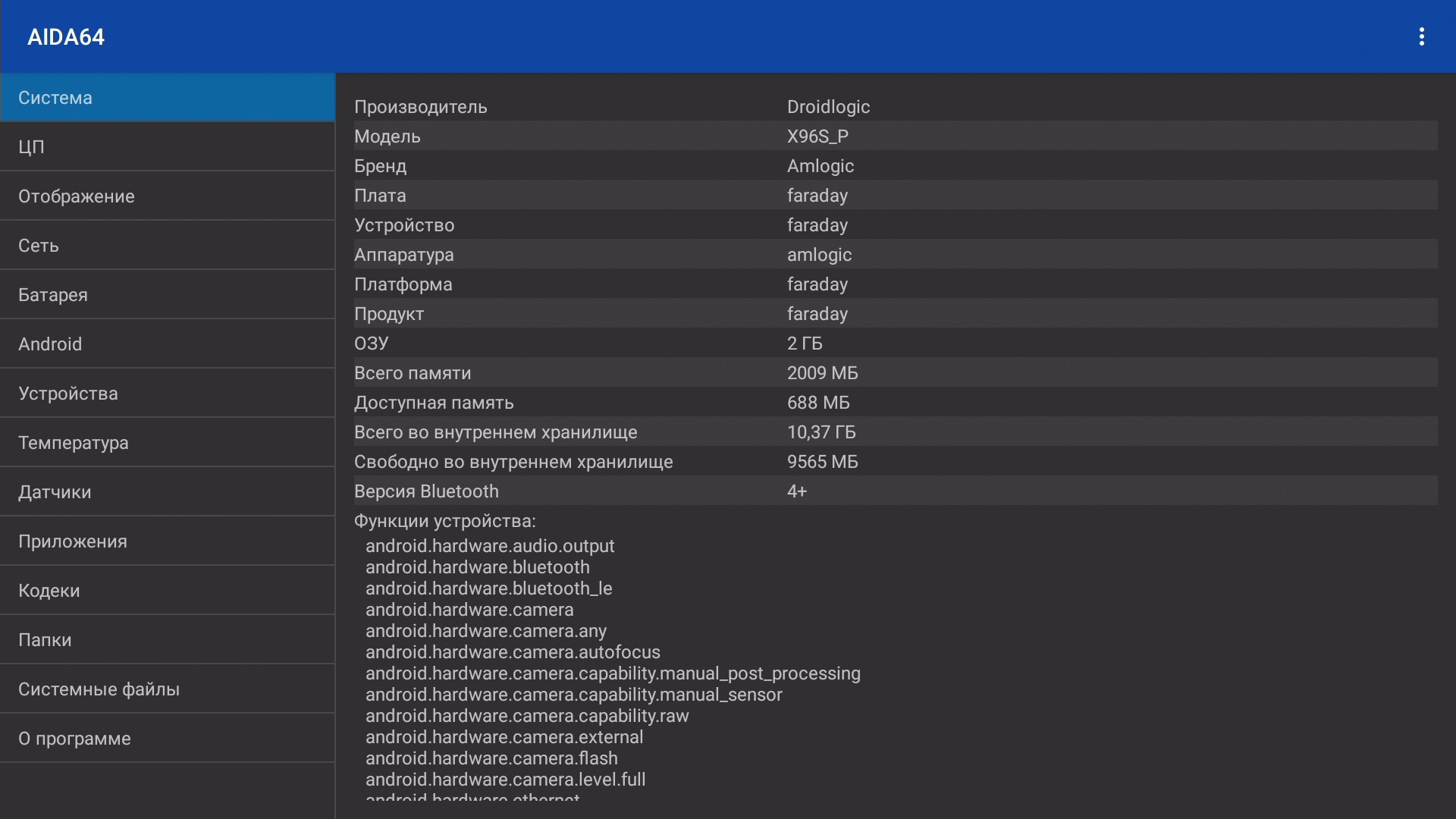This screenshot has width=1456, height=819.
Task: Select Датчики in the sidebar
Action: (167, 492)
